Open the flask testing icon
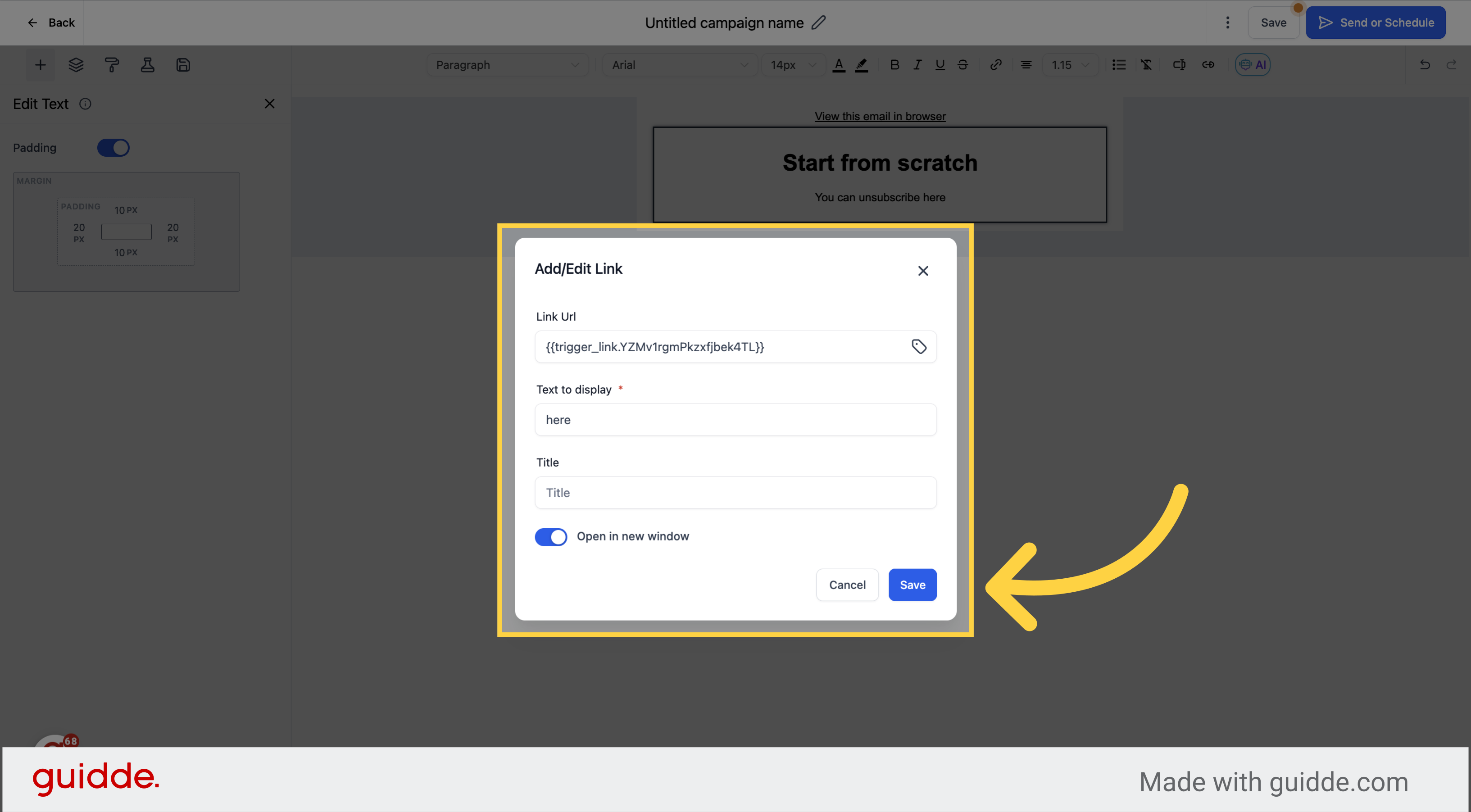This screenshot has width=1471, height=812. 147,65
